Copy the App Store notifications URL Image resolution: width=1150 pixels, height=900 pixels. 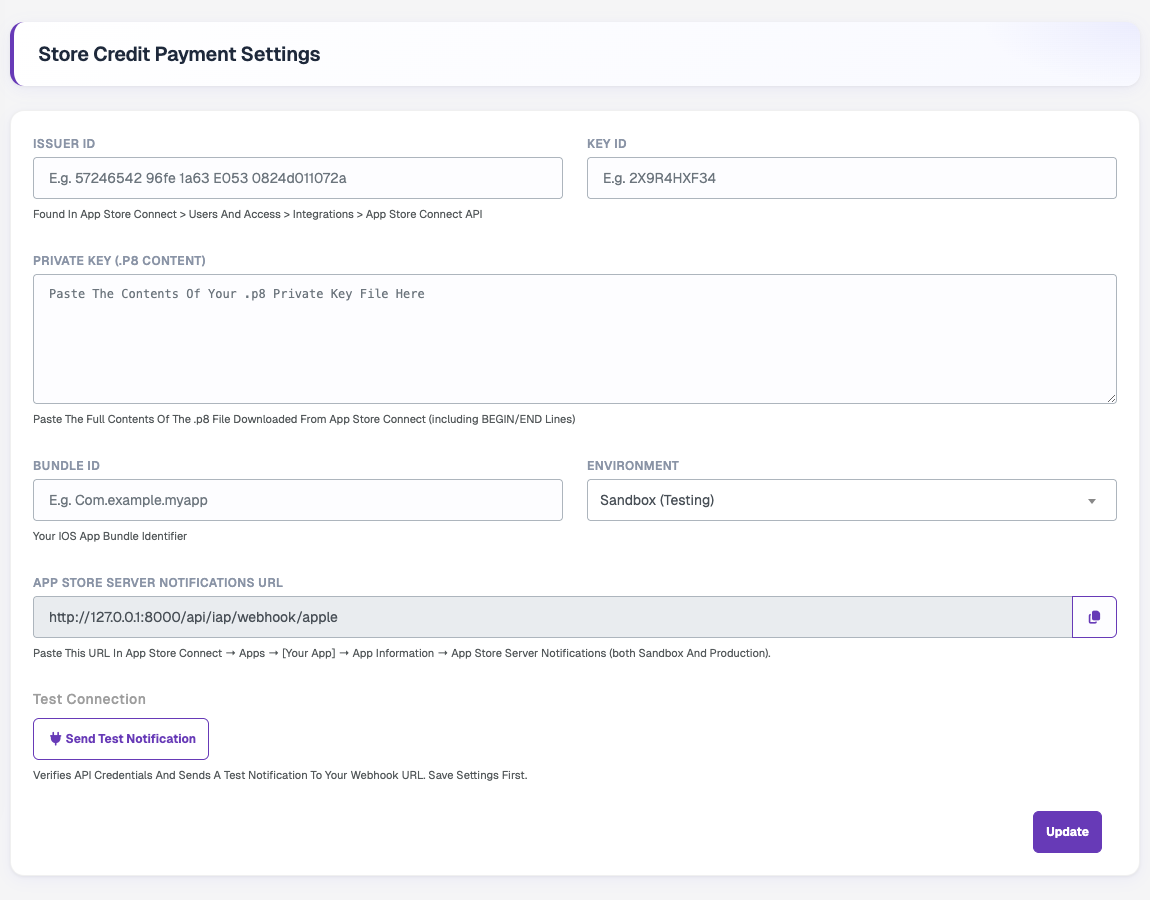click(1094, 617)
